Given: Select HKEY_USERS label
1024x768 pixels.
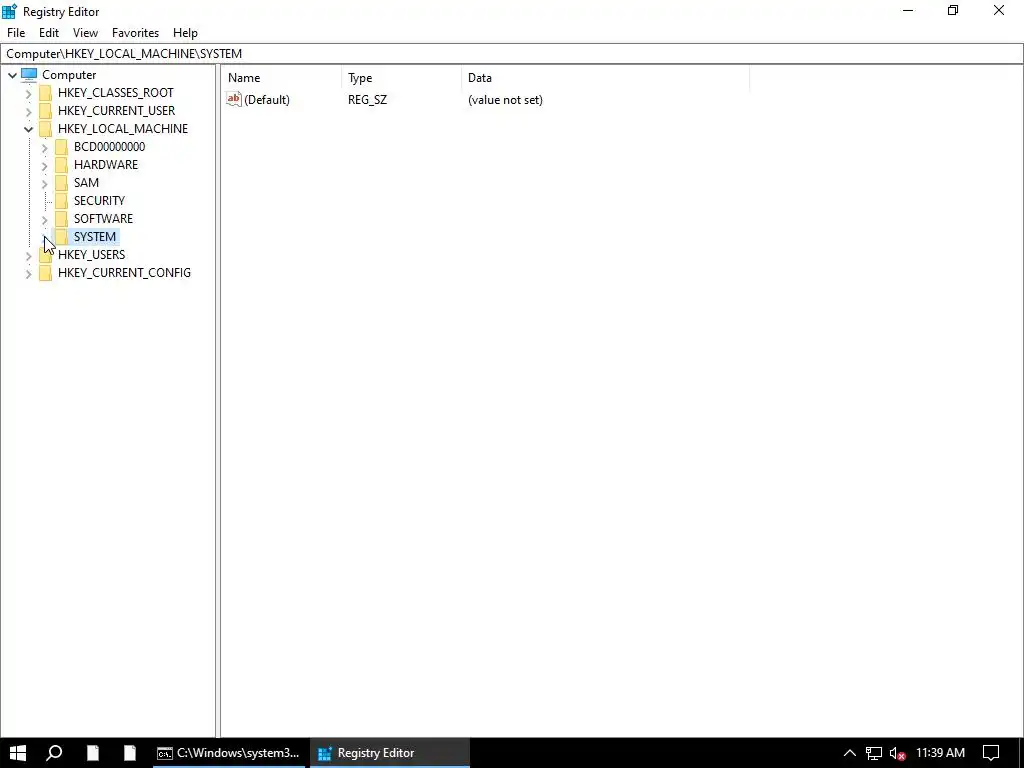Looking at the screenshot, I should (91, 254).
